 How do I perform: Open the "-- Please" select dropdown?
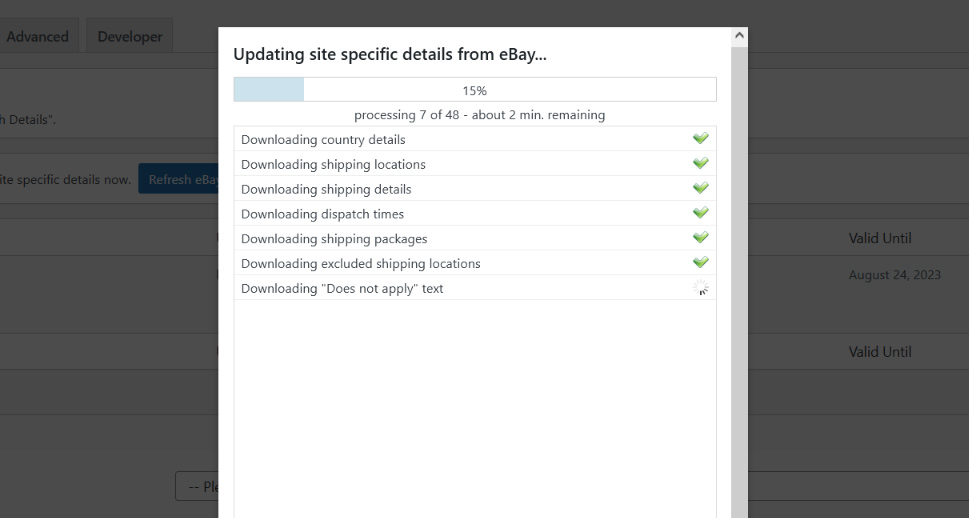click(x=197, y=486)
